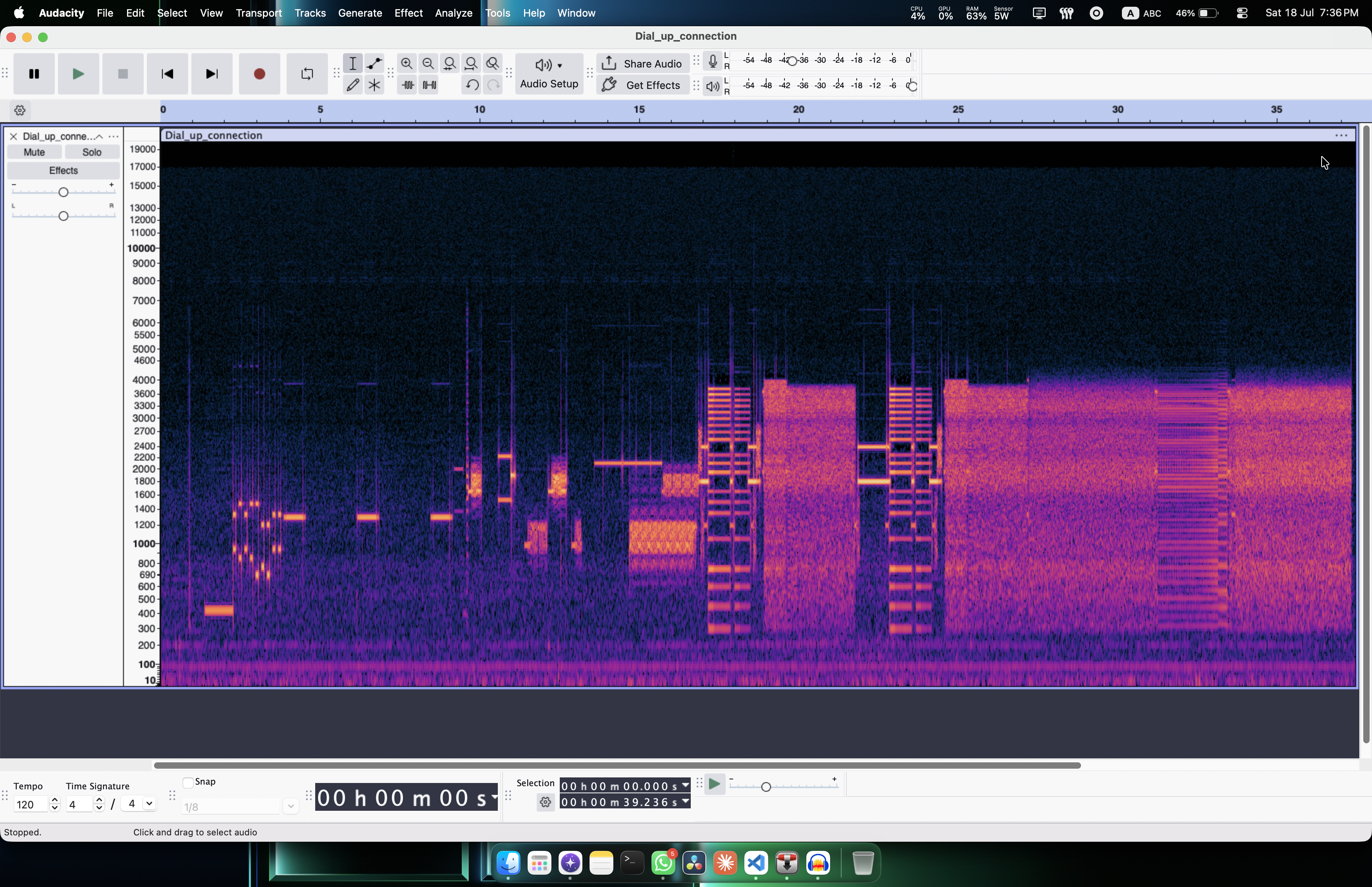Image resolution: width=1372 pixels, height=887 pixels.
Task: Skip to end of the track
Action: [x=212, y=74]
